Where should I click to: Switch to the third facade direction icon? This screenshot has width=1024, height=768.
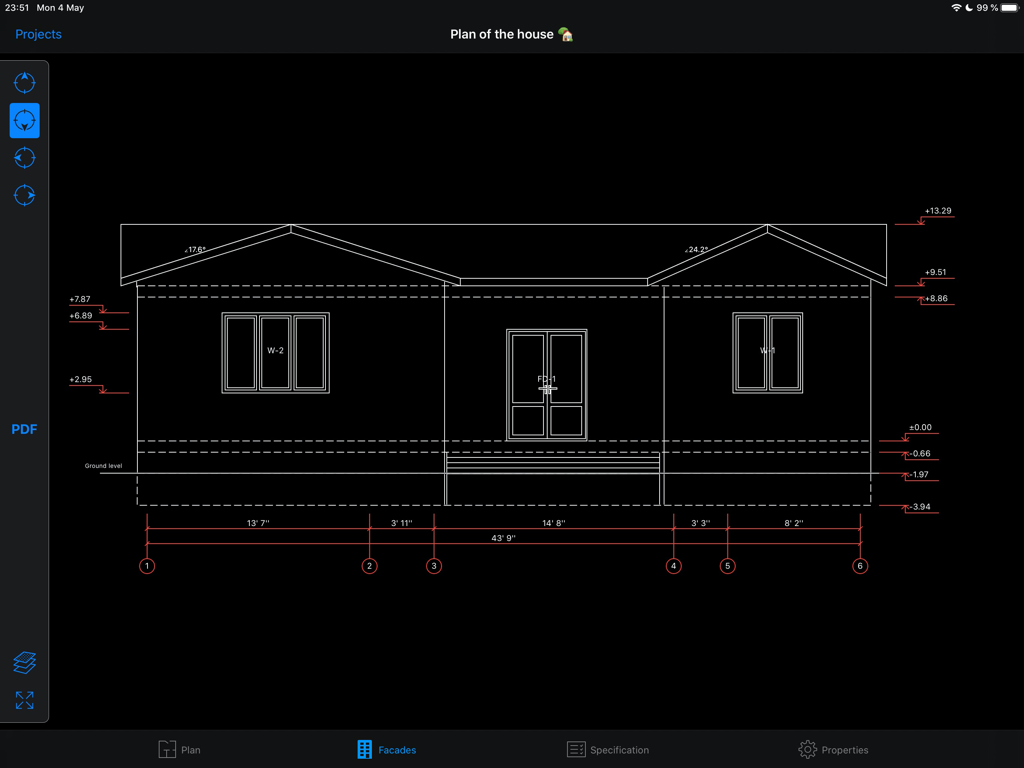[24, 158]
